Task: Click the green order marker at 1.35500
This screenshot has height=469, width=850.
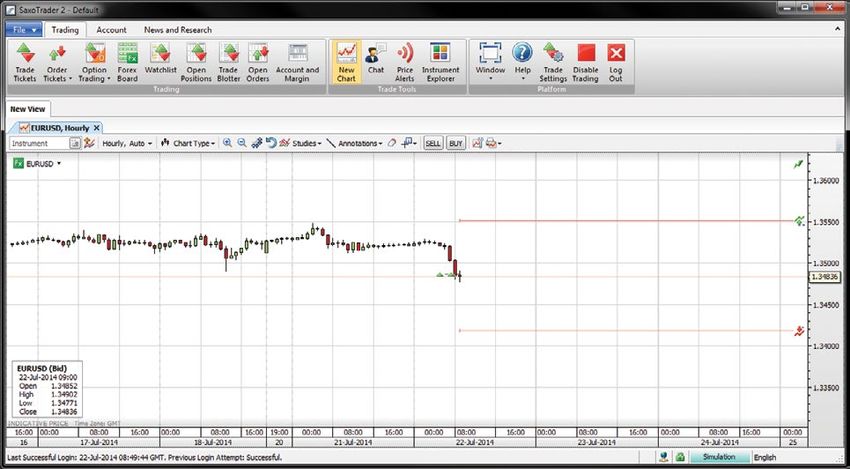Action: 799,221
